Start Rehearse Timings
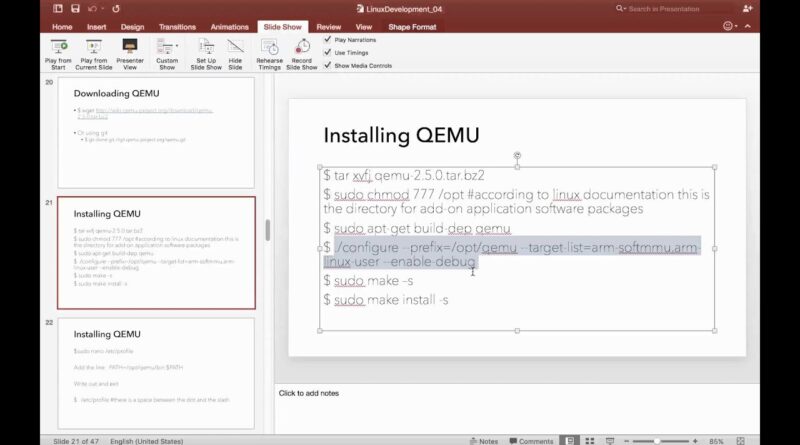 tap(269, 54)
